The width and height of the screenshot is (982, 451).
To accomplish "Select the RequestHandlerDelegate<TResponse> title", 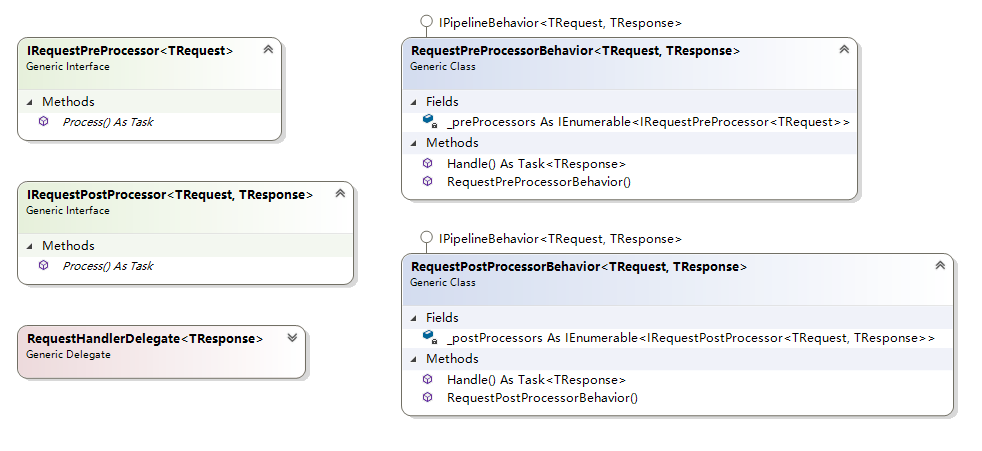I will tap(145, 339).
